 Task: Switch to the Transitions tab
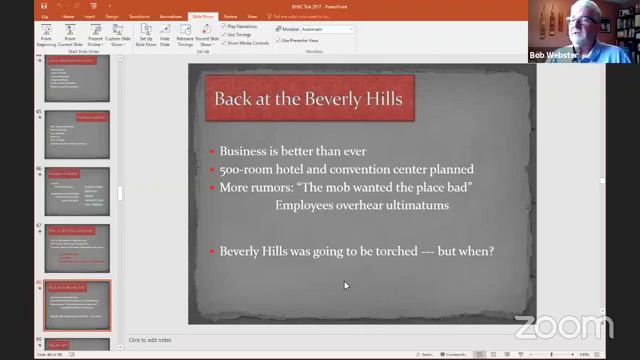point(139,17)
